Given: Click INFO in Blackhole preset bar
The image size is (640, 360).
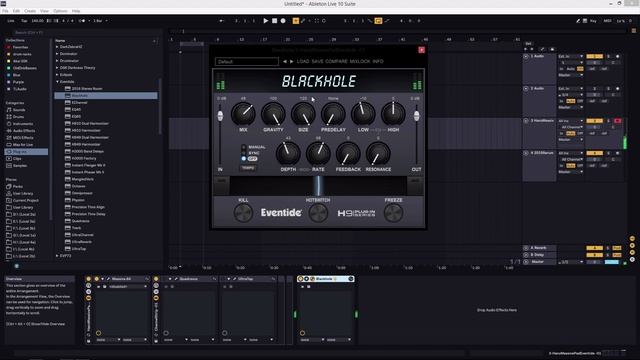Looking at the screenshot, I should pos(378,62).
